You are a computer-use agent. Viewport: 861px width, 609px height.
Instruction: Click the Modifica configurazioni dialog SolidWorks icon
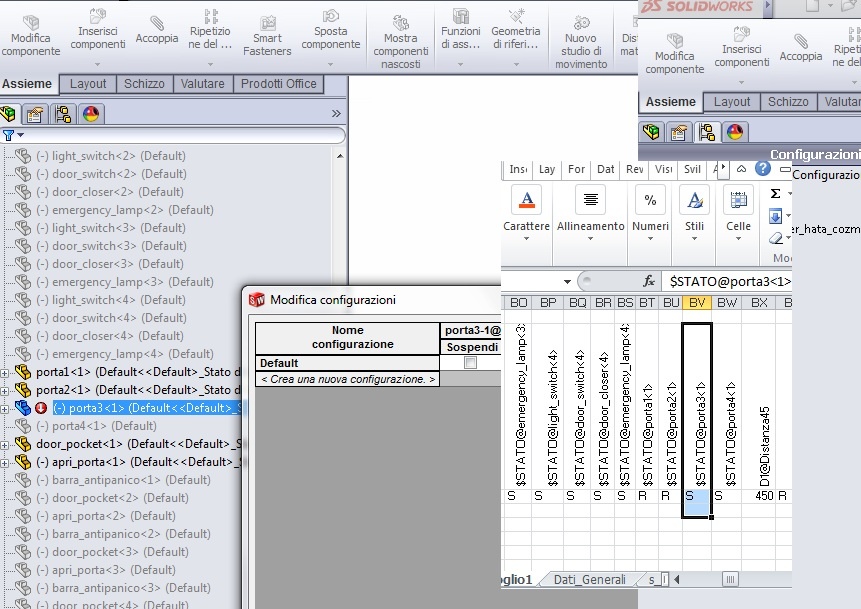tap(256, 300)
